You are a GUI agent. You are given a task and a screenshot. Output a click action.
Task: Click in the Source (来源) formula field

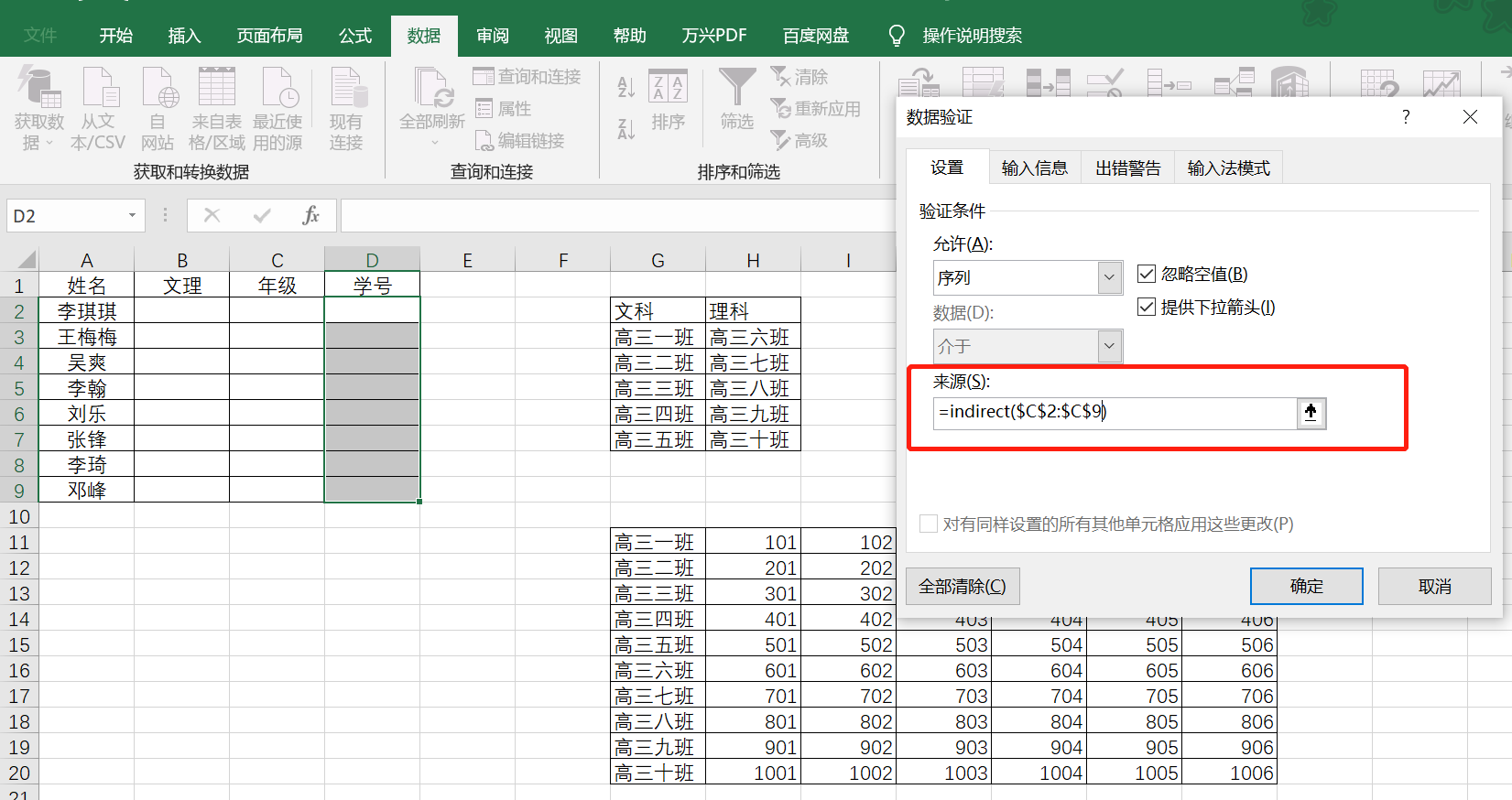pyautogui.click(x=1115, y=413)
